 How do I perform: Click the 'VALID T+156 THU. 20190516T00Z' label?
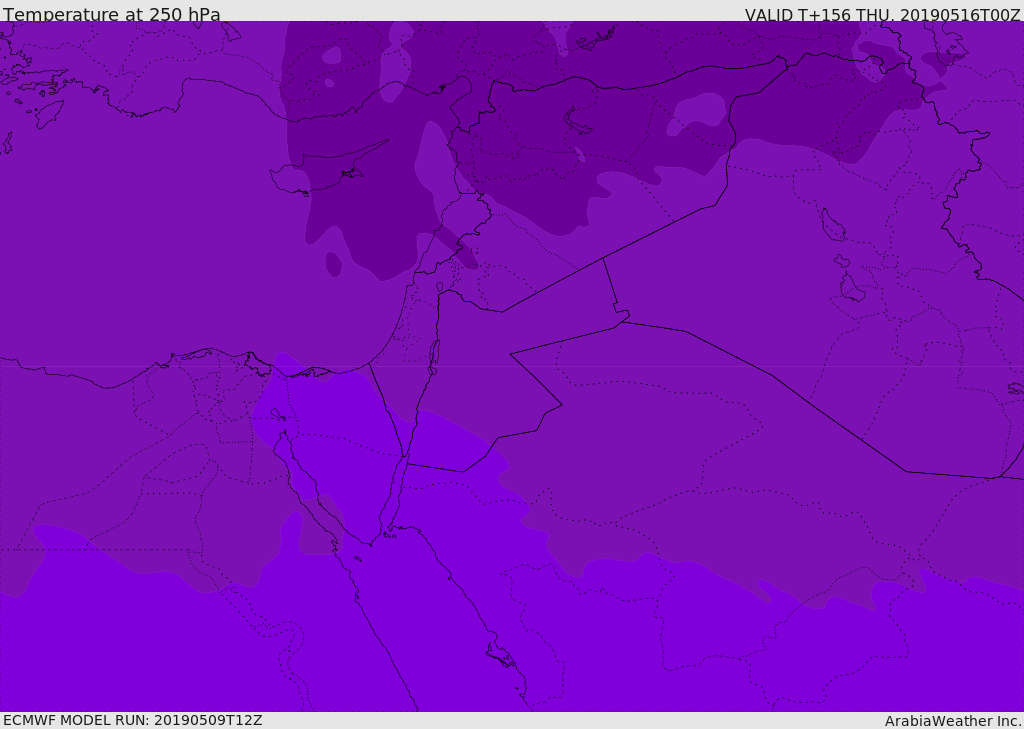882,14
